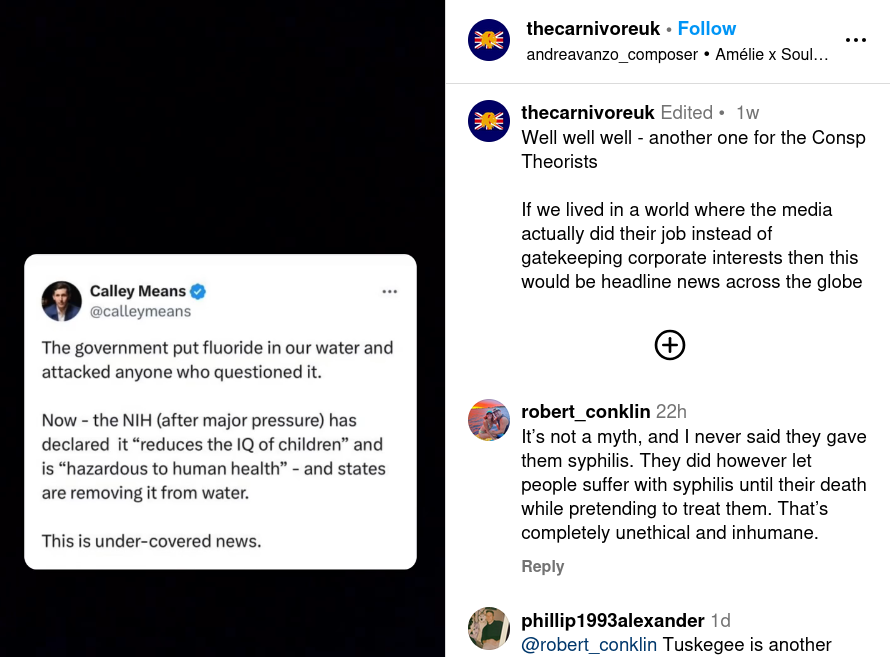The width and height of the screenshot is (890, 657).
Task: Open phillip1993alexander's profile picture
Action: [489, 628]
